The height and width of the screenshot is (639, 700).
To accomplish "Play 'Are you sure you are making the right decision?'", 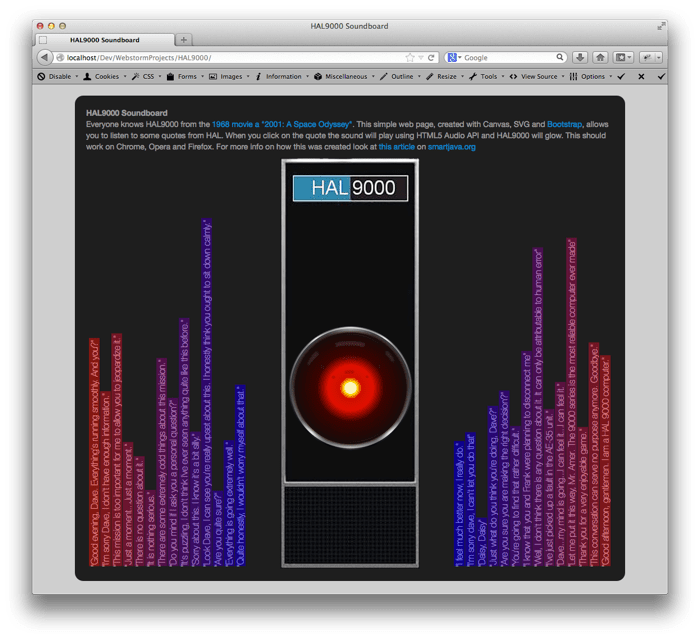I will (x=504, y=479).
